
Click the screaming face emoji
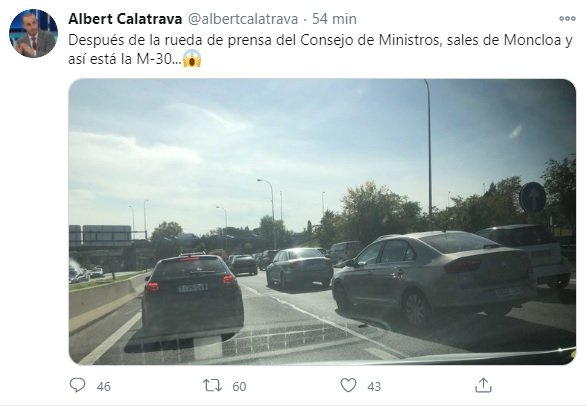192,58
